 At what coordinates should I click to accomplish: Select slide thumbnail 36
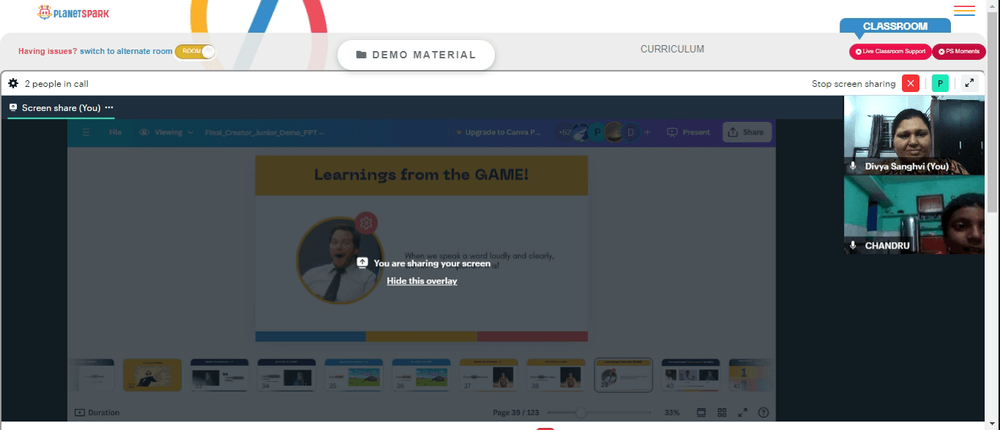tap(421, 374)
